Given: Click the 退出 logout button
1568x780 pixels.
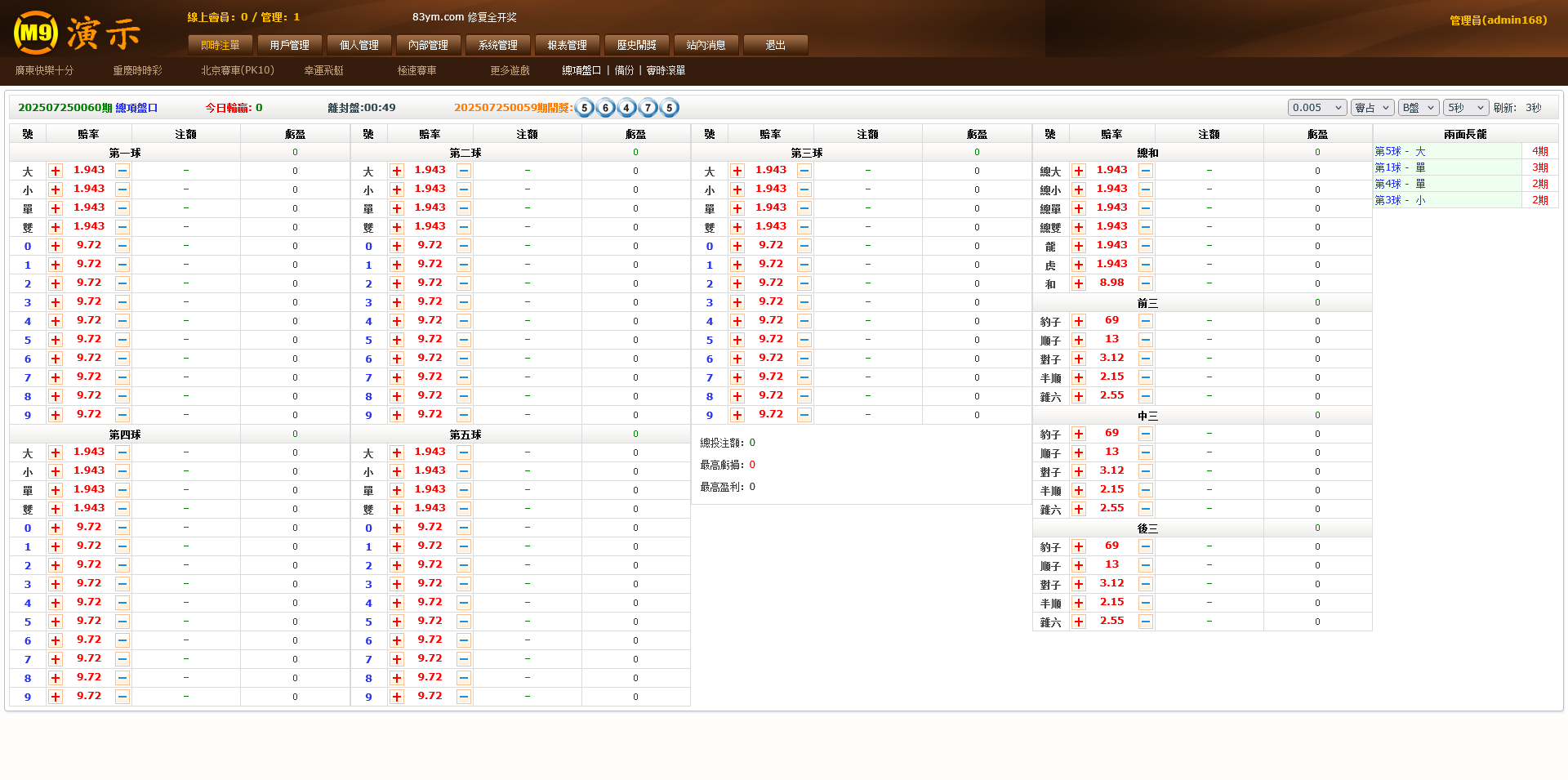Looking at the screenshot, I should tap(775, 45).
